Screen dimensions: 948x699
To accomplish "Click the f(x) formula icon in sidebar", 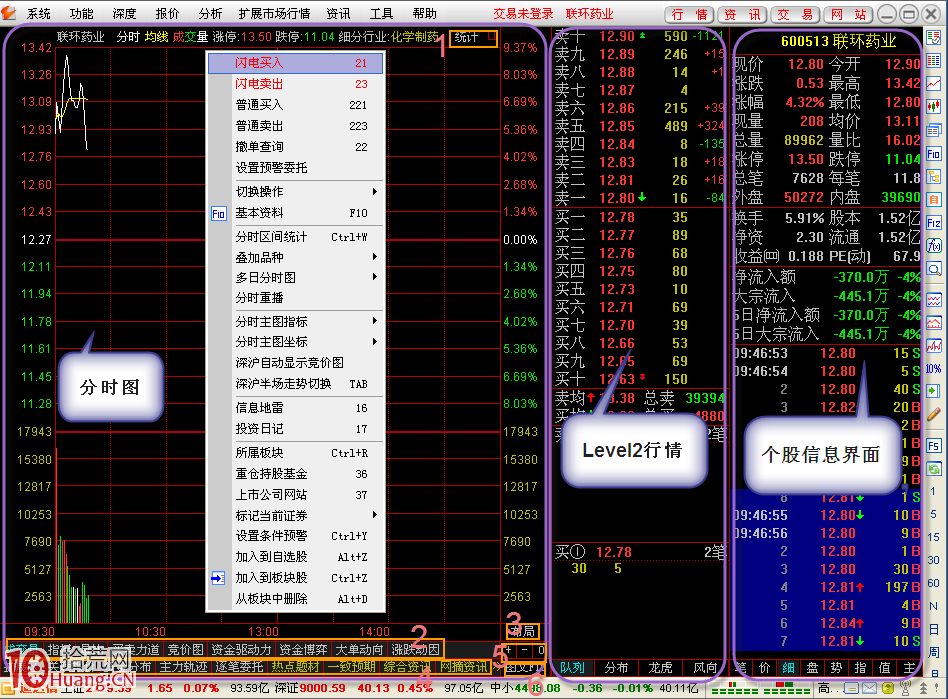I will [x=934, y=246].
